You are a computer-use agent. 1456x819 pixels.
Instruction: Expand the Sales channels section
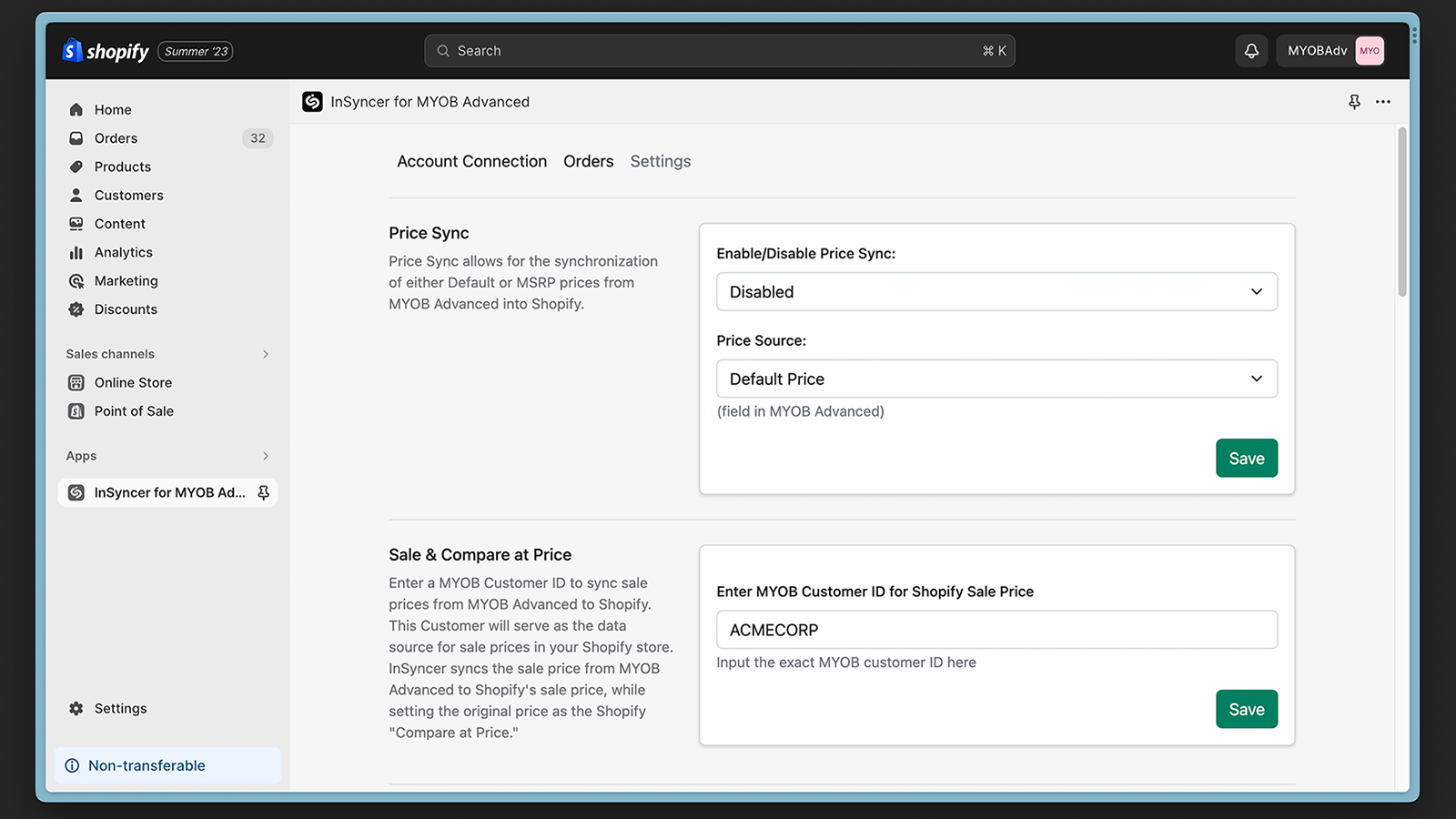(266, 354)
